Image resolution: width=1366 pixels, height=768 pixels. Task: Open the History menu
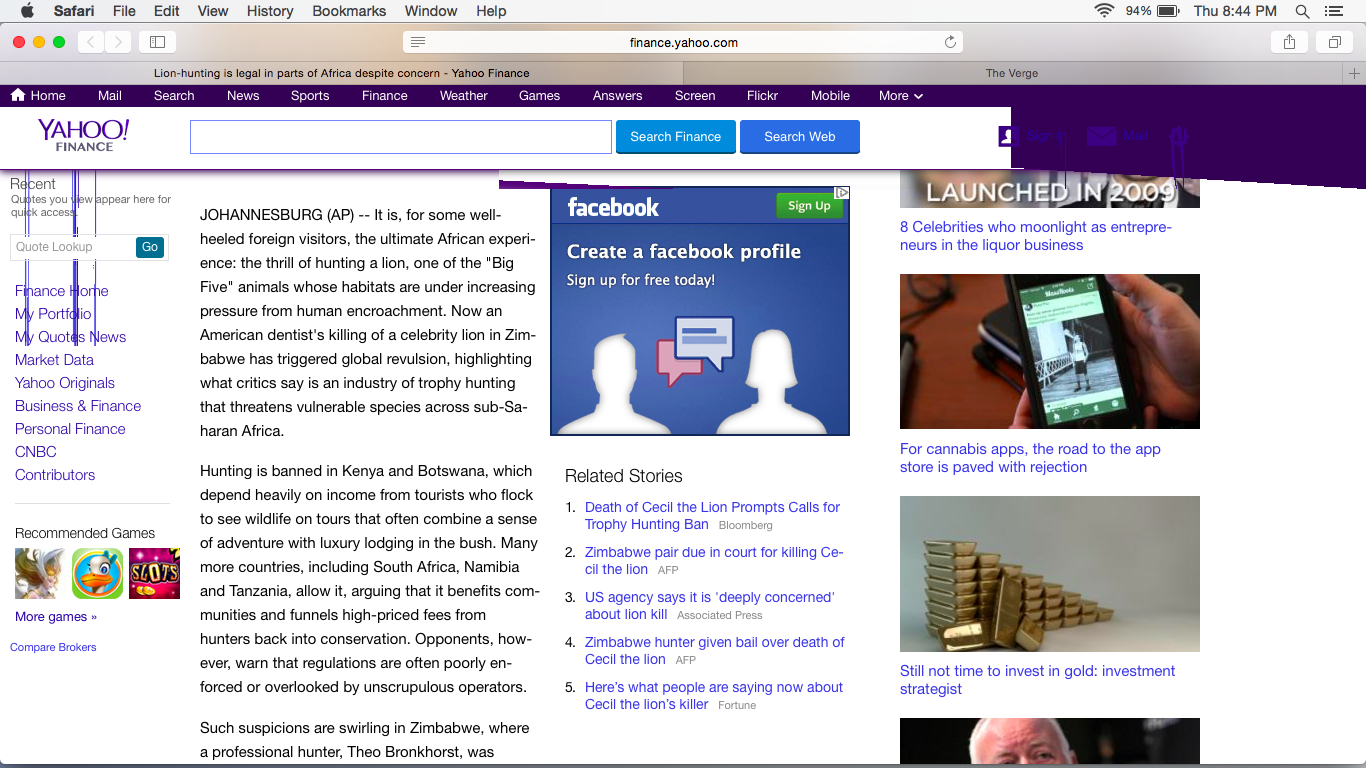coord(270,11)
